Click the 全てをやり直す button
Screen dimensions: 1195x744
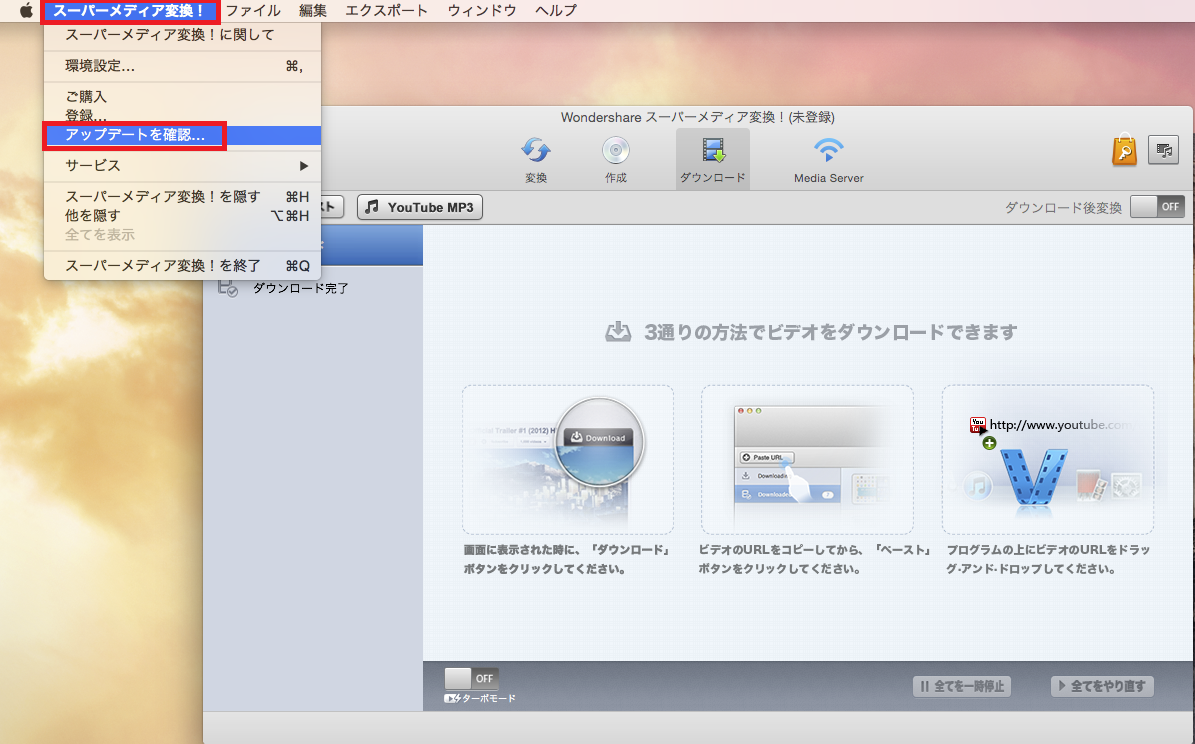(x=1102, y=686)
